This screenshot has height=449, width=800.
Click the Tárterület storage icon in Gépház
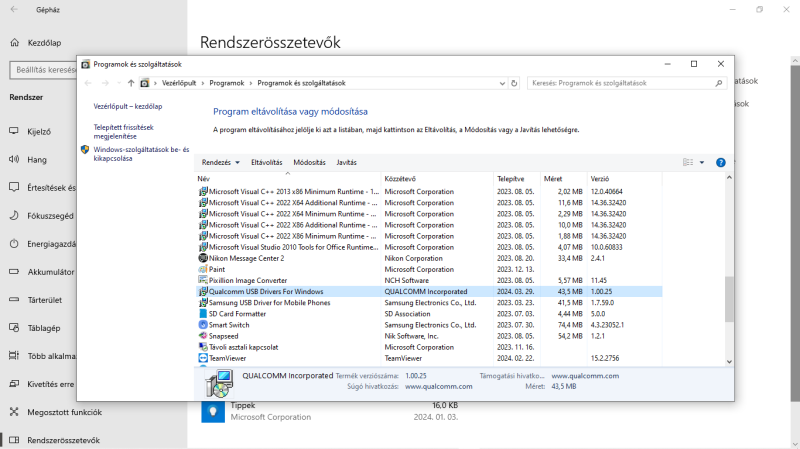tap(14, 300)
